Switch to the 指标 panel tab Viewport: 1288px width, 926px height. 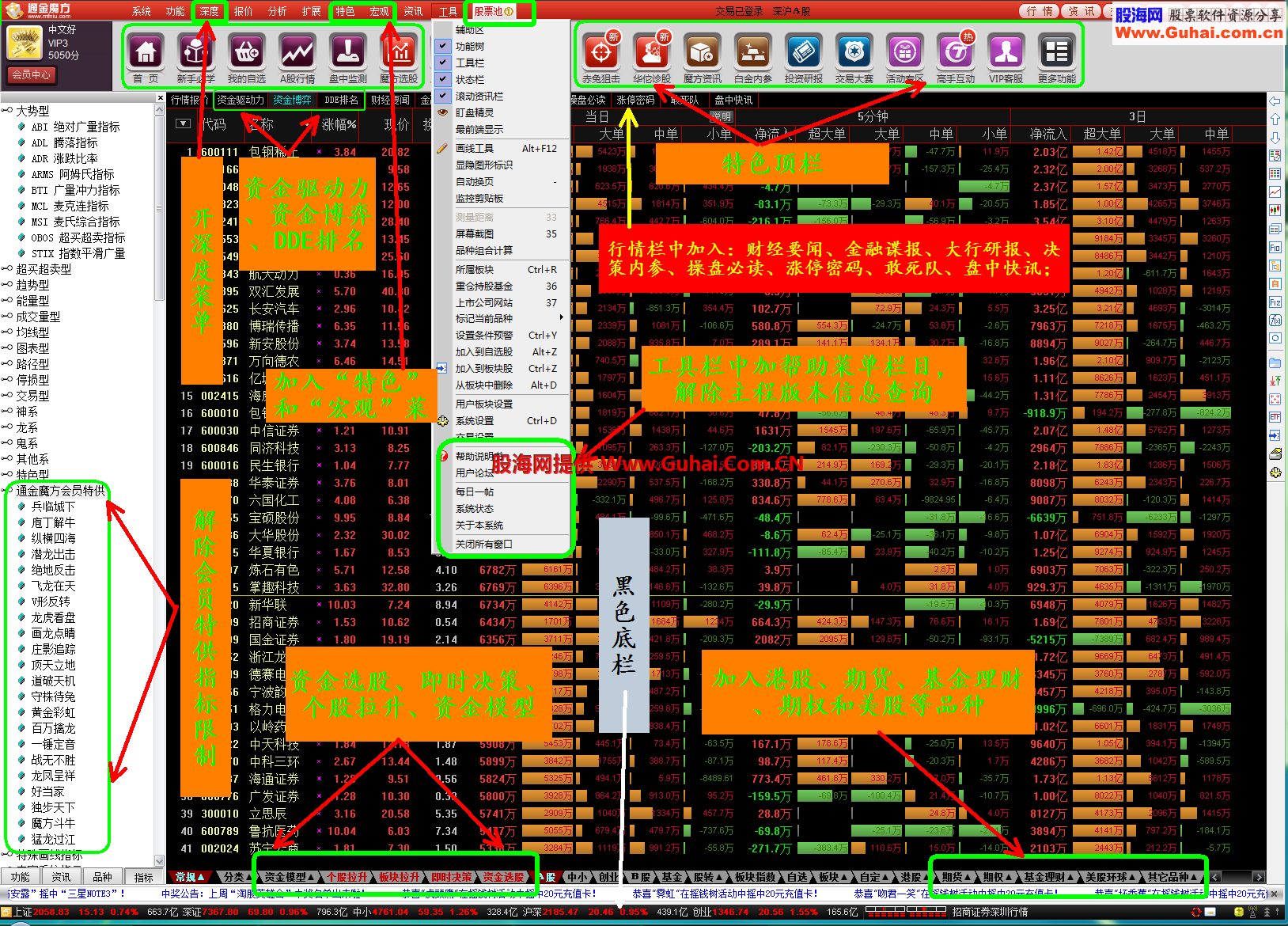point(143,877)
